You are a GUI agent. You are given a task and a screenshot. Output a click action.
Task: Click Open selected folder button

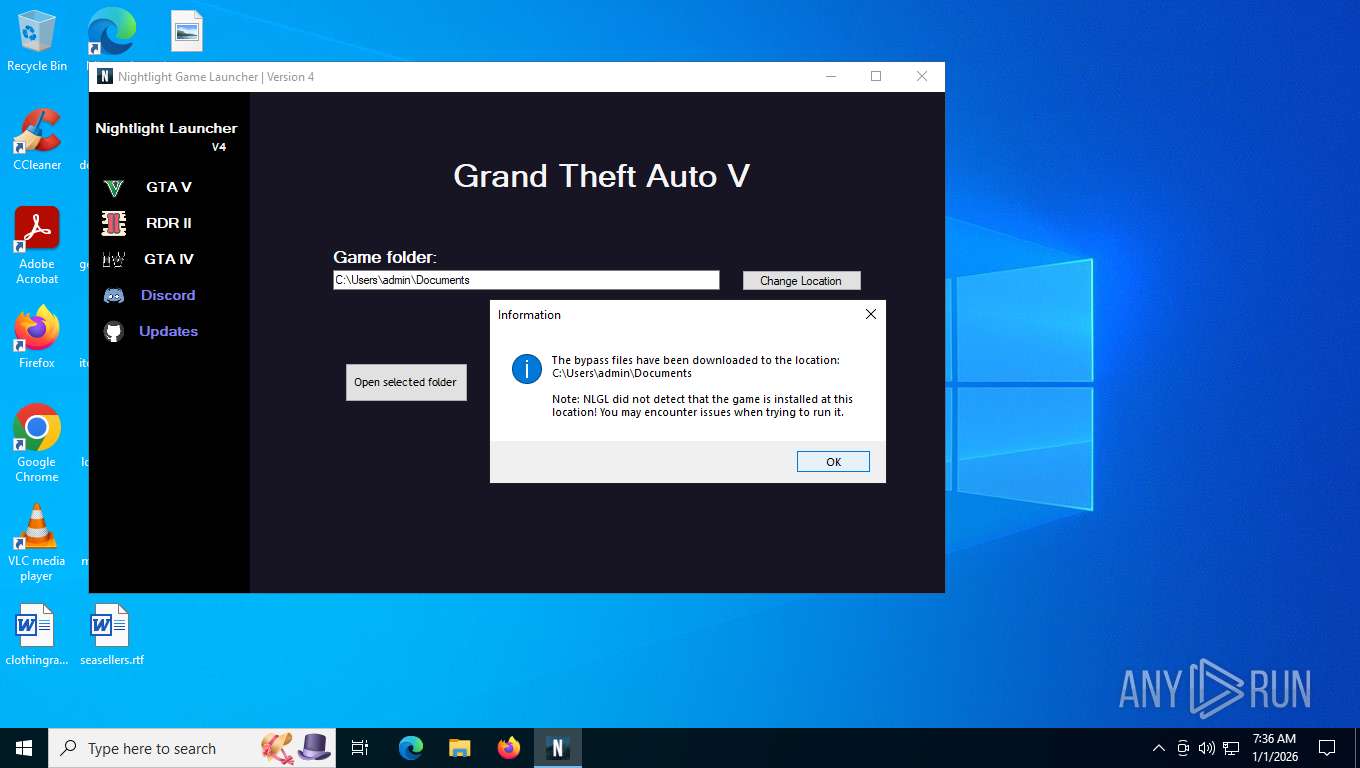[x=406, y=382]
